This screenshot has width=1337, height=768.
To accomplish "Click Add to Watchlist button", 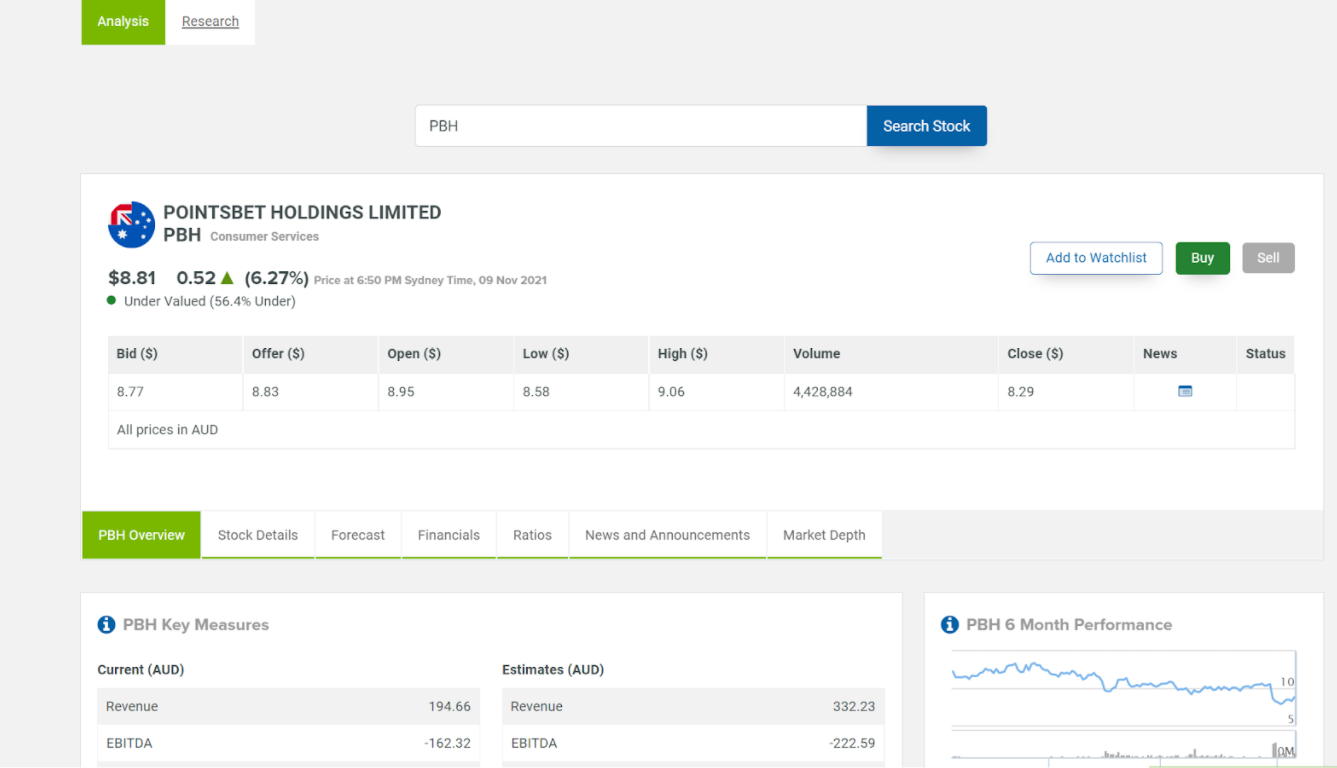I will tap(1096, 258).
